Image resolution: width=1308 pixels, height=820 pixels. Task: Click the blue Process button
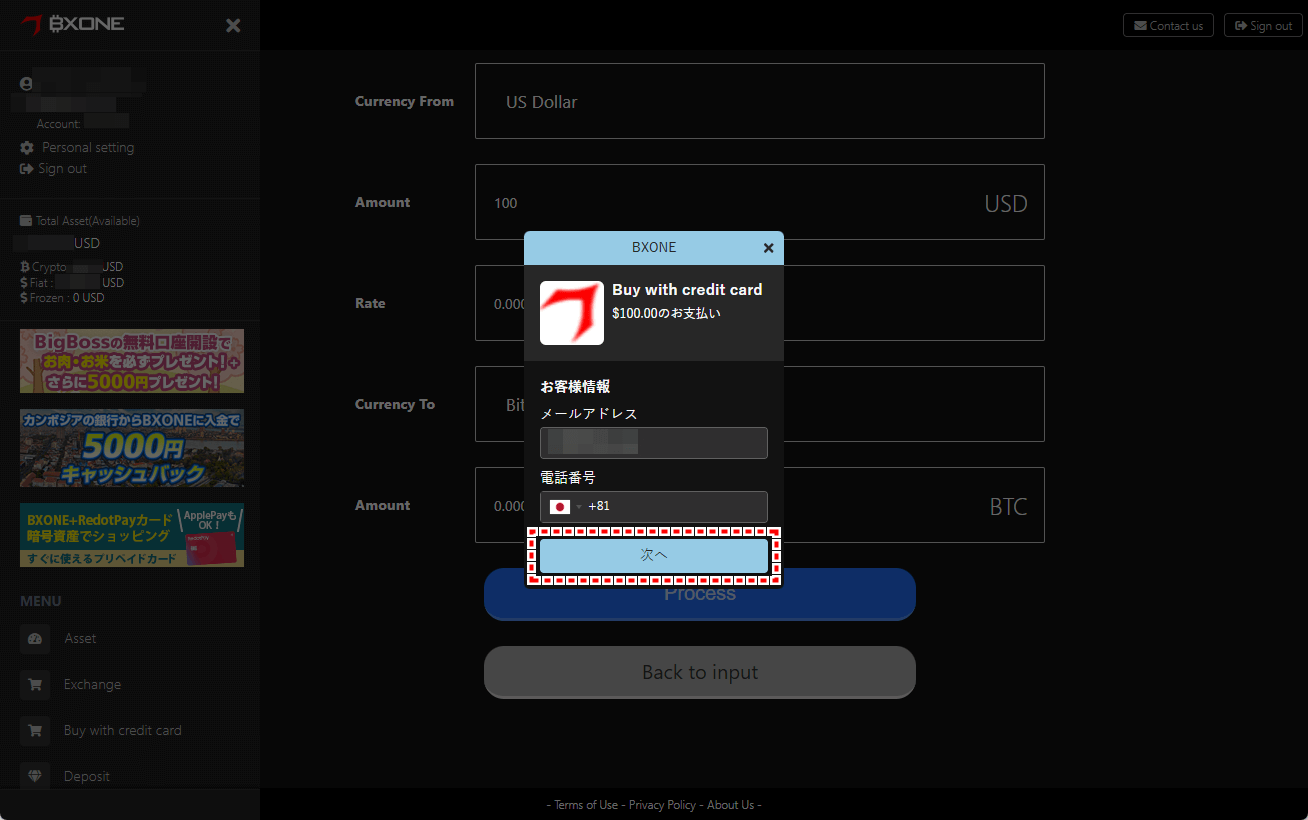700,595
